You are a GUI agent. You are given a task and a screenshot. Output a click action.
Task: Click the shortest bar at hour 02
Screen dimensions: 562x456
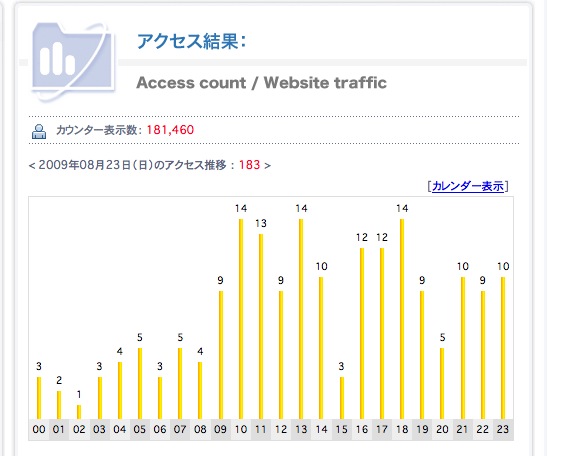[79, 412]
